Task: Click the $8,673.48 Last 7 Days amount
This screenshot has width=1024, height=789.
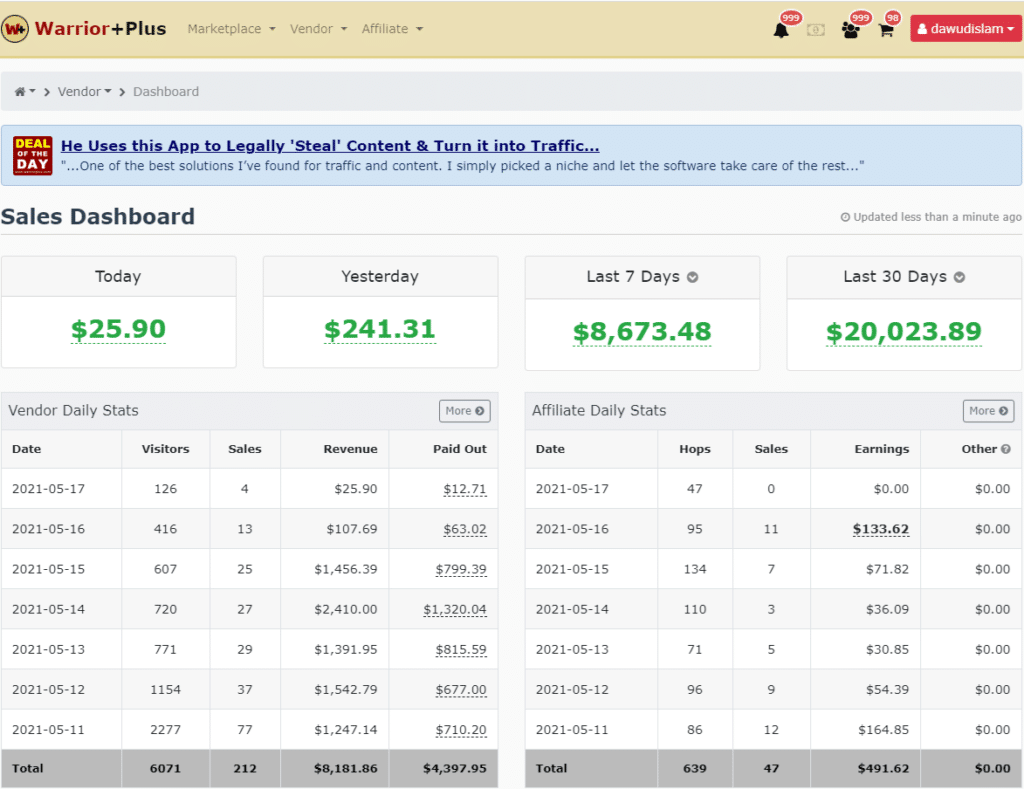Action: (642, 332)
